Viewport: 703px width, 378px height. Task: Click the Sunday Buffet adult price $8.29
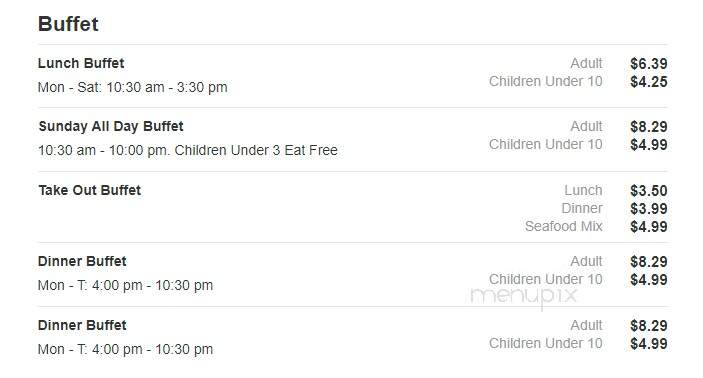(x=649, y=127)
